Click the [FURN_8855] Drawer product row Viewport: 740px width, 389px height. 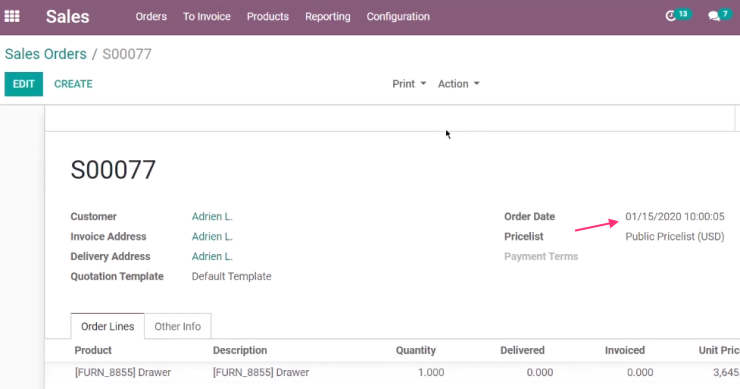tap(392, 372)
